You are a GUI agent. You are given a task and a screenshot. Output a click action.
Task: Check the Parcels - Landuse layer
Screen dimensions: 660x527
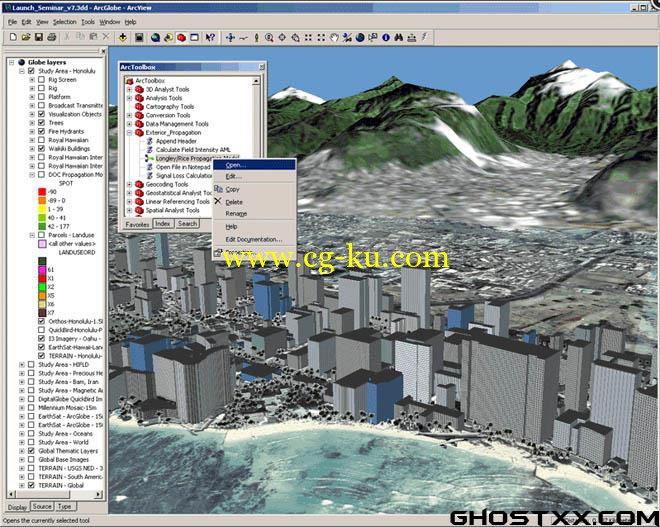click(41, 235)
